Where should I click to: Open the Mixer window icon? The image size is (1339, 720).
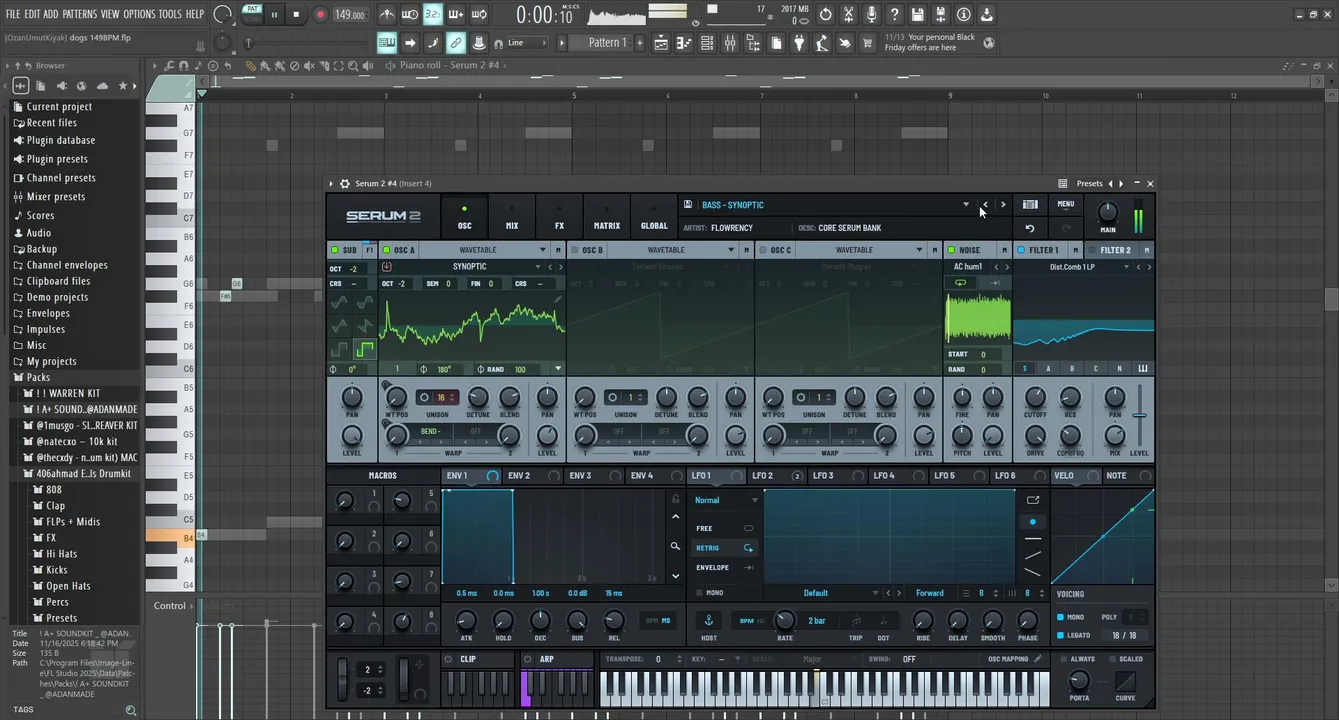coord(730,42)
